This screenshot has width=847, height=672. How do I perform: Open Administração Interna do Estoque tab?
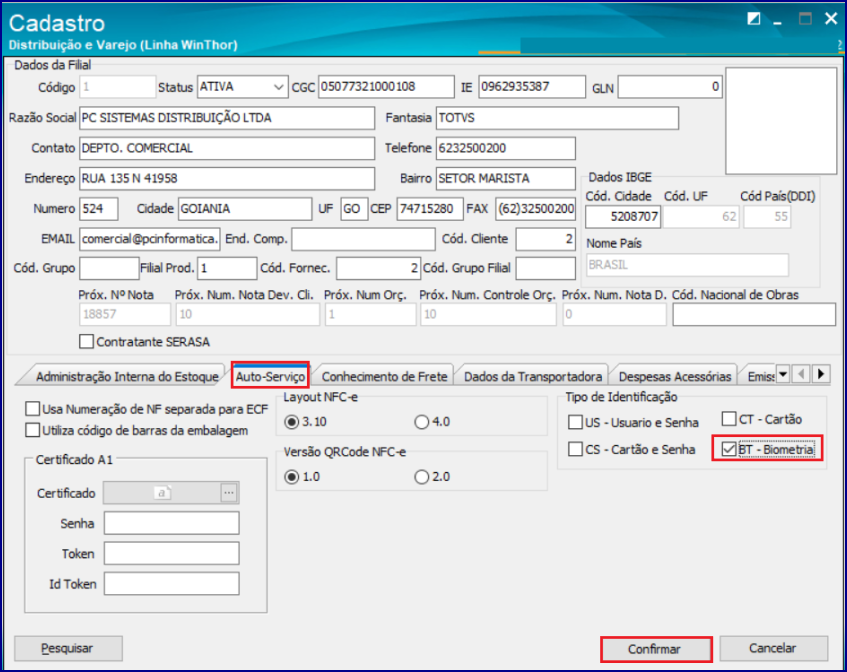[x=127, y=377]
